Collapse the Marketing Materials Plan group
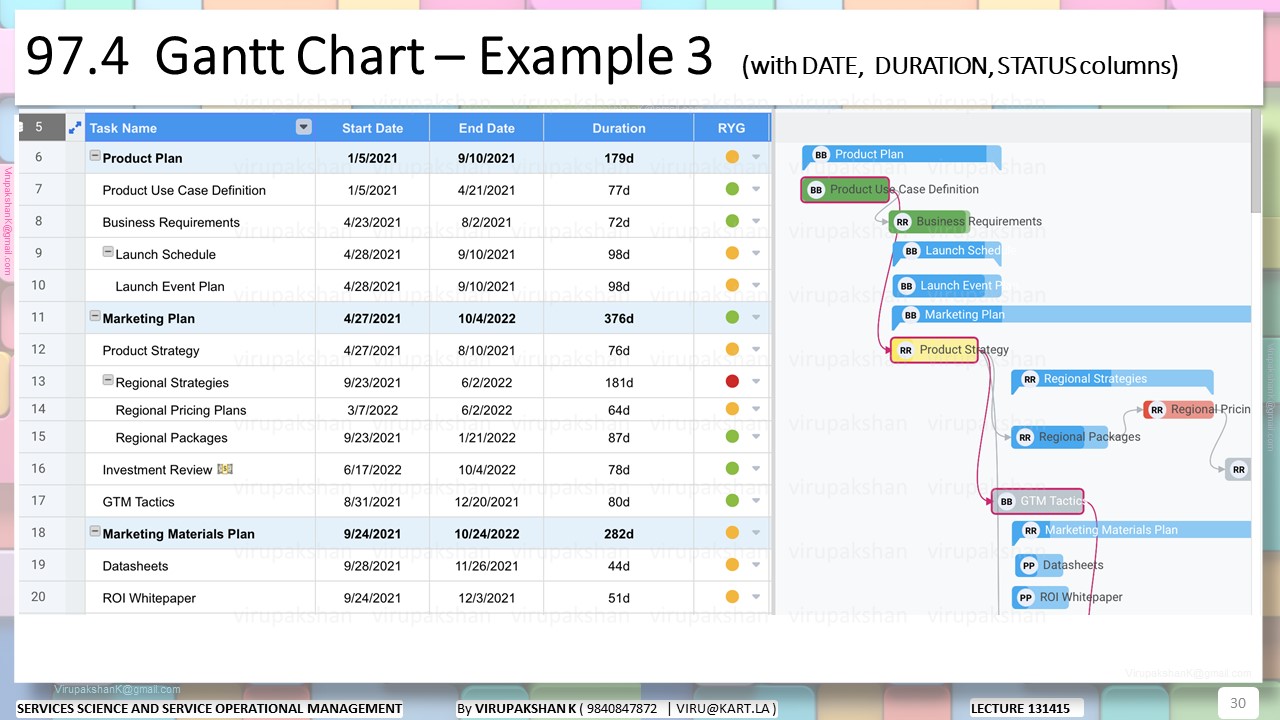Viewport: 1280px width, 720px height. (95, 532)
